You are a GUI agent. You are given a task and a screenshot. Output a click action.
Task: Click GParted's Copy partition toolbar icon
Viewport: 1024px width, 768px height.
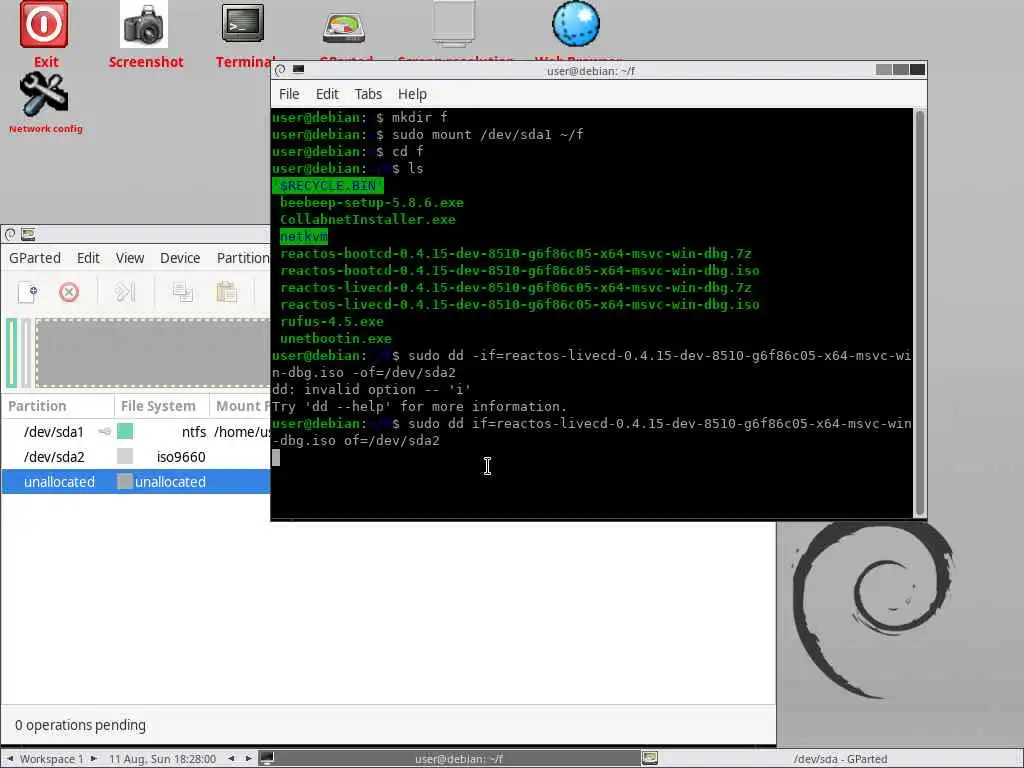[x=182, y=292]
